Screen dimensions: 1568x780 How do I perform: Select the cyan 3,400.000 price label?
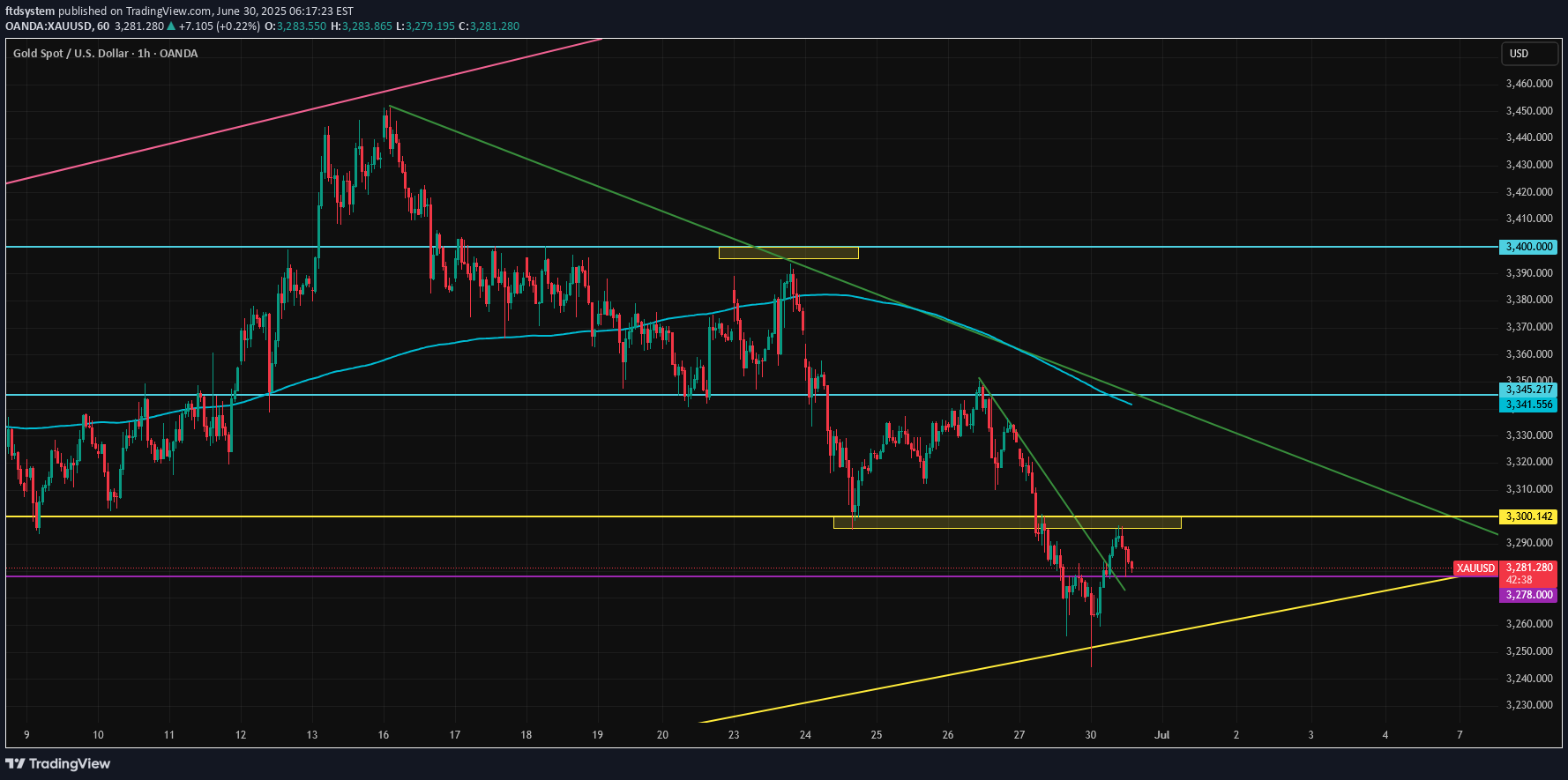(x=1527, y=247)
